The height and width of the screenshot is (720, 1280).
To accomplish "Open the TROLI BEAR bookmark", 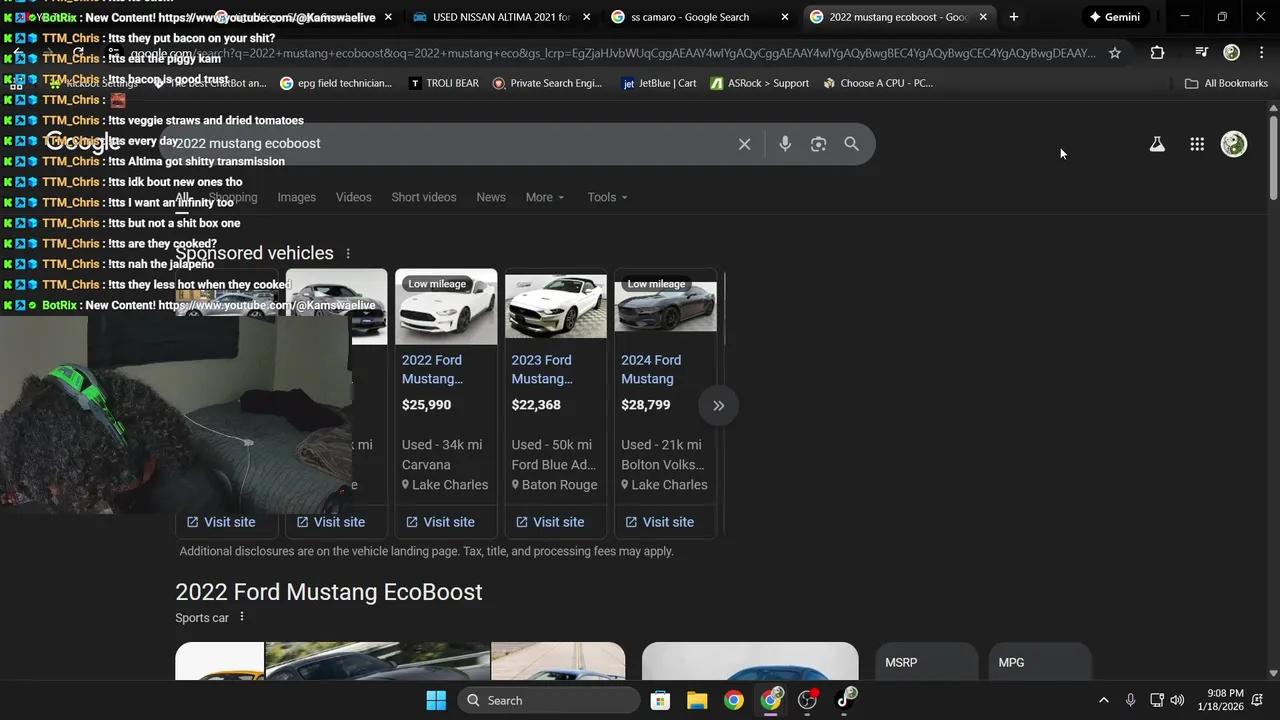I will pos(444,83).
